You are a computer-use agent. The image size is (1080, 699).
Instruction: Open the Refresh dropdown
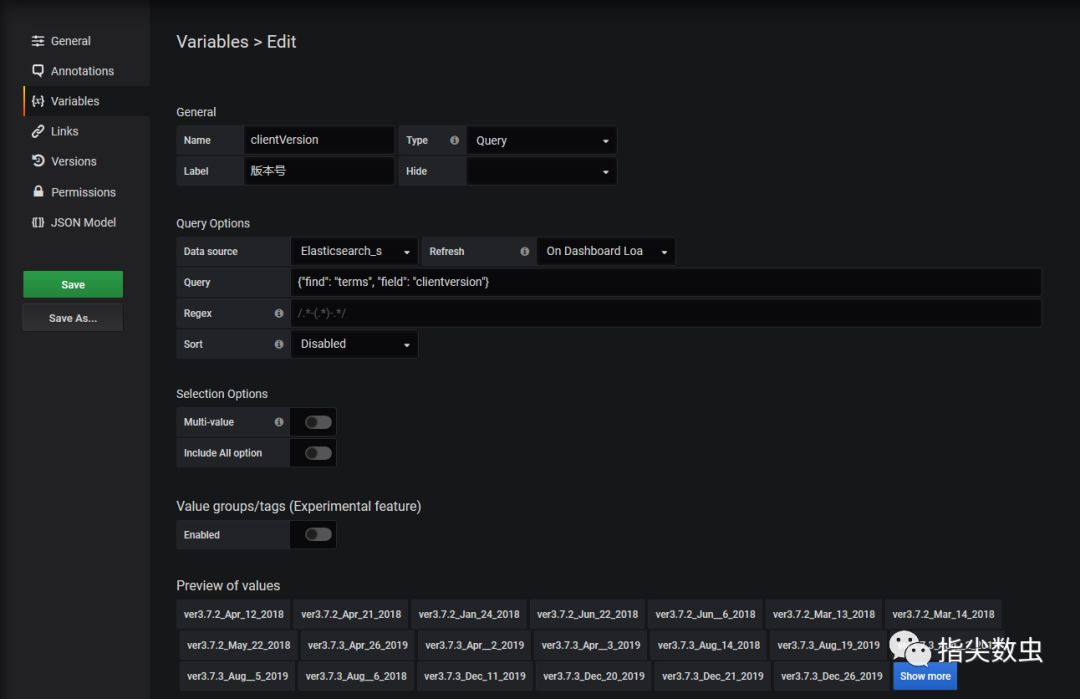pos(606,251)
